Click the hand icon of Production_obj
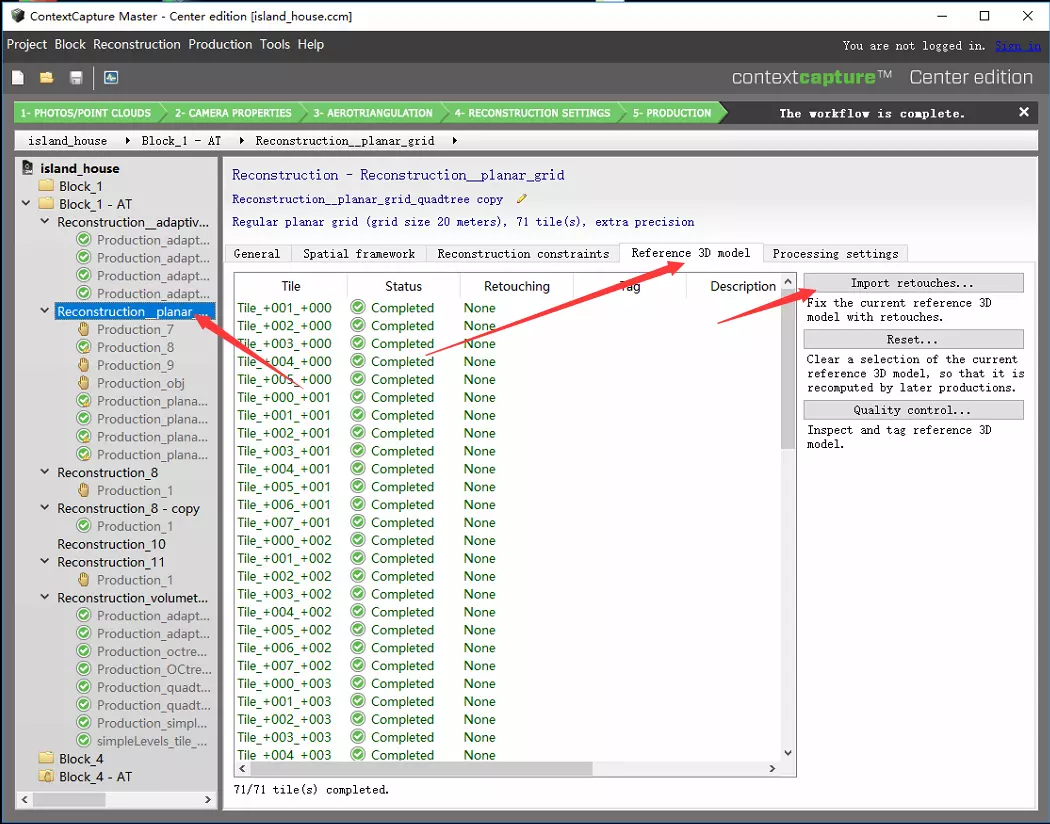Image resolution: width=1050 pixels, height=824 pixels. point(84,383)
